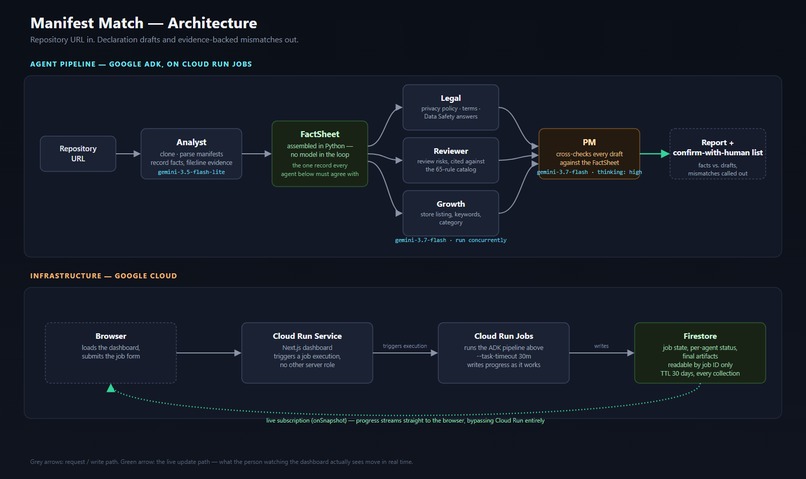Click 'Next.js dashboard' text in Cloud Run Service

[x=307, y=348]
